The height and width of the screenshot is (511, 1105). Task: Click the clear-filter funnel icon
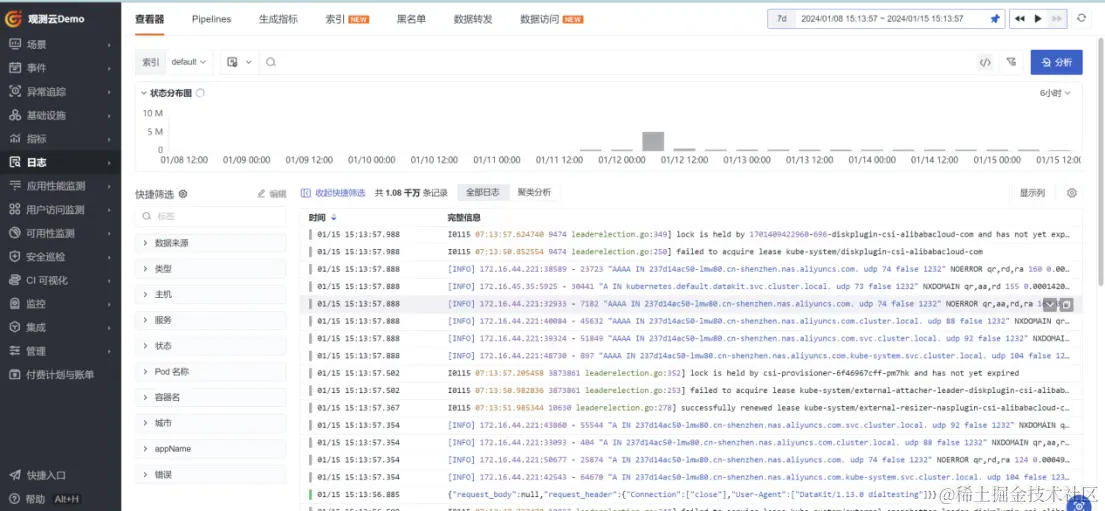[x=1012, y=62]
